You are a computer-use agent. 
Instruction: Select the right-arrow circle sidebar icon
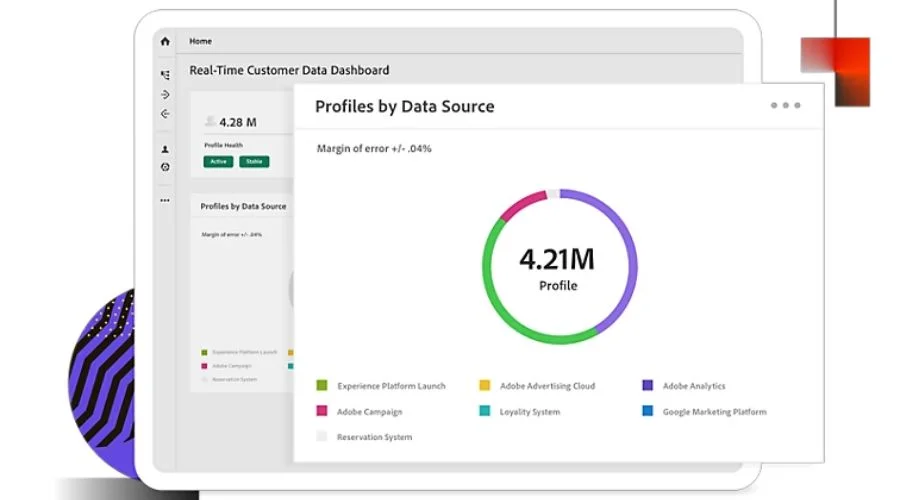(165, 95)
